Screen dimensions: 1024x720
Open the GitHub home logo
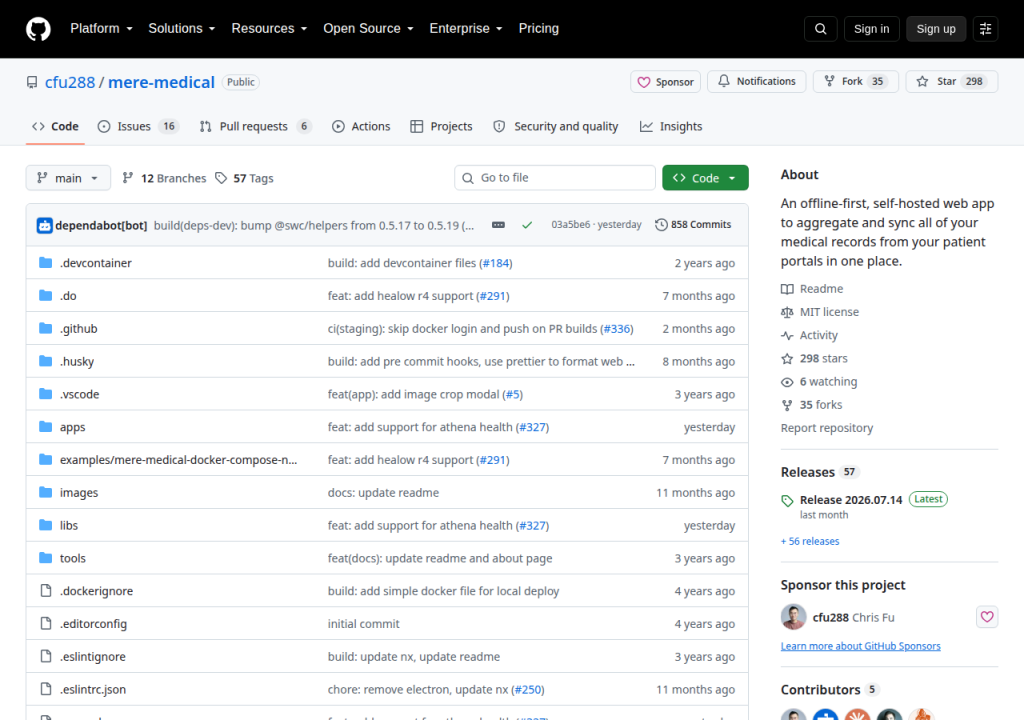pos(38,29)
